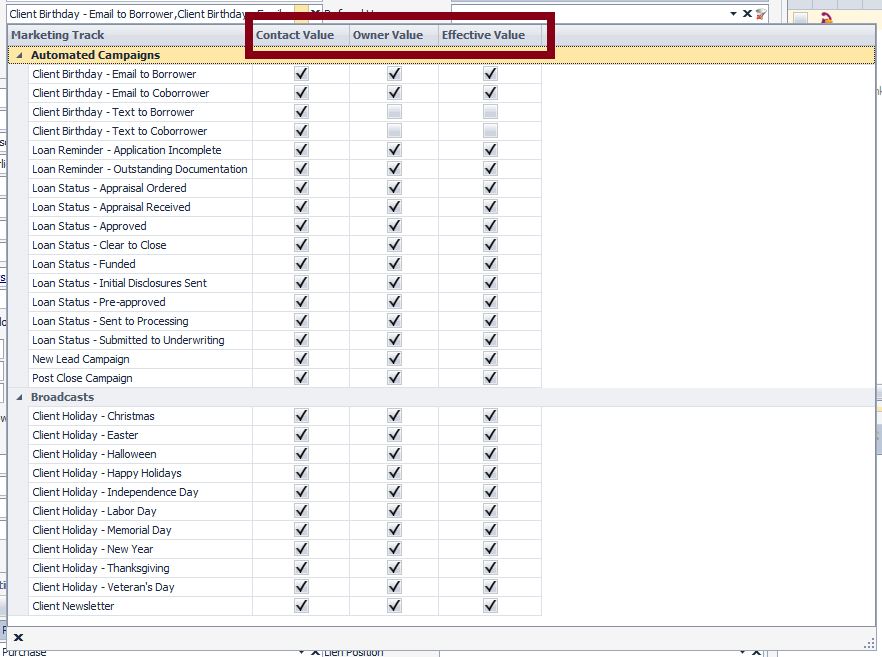Clear the filter text using the X icon

click(x=747, y=13)
